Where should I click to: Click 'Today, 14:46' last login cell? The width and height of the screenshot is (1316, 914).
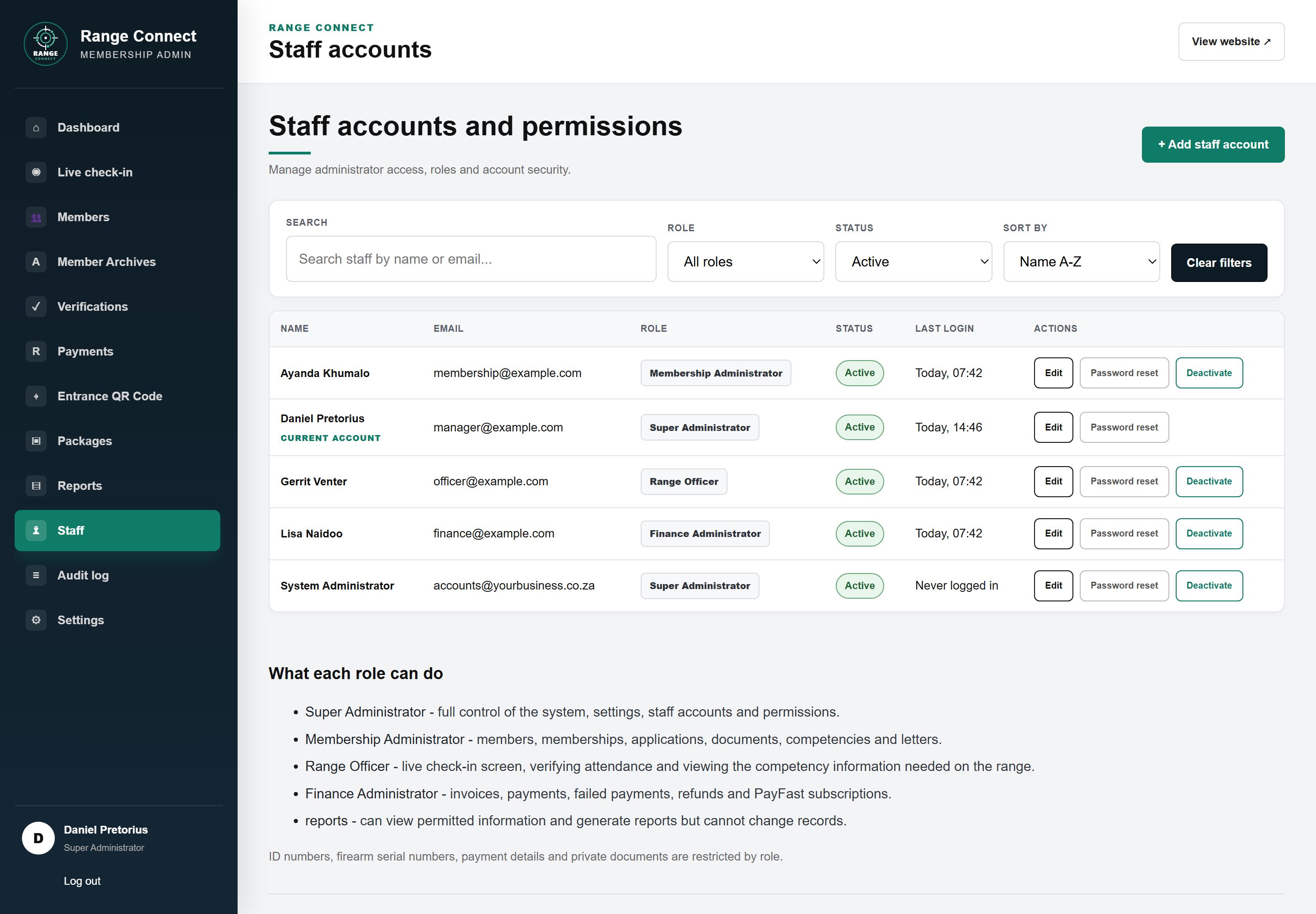click(x=948, y=427)
